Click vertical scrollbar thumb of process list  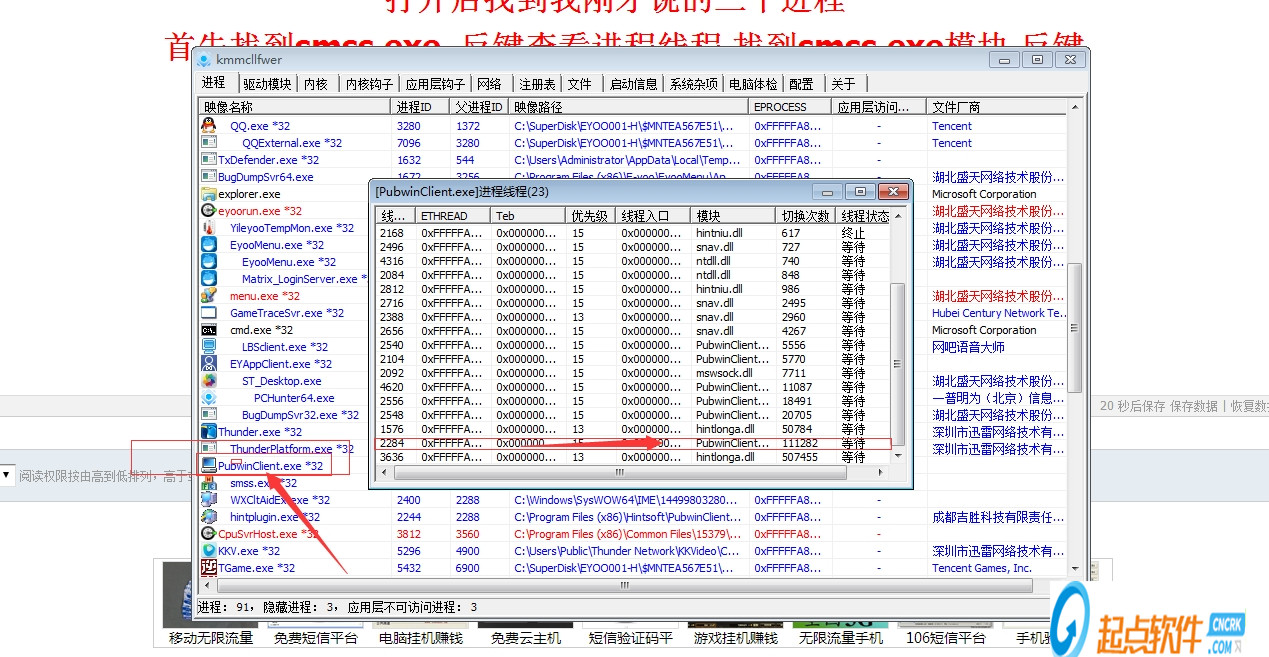[1075, 327]
